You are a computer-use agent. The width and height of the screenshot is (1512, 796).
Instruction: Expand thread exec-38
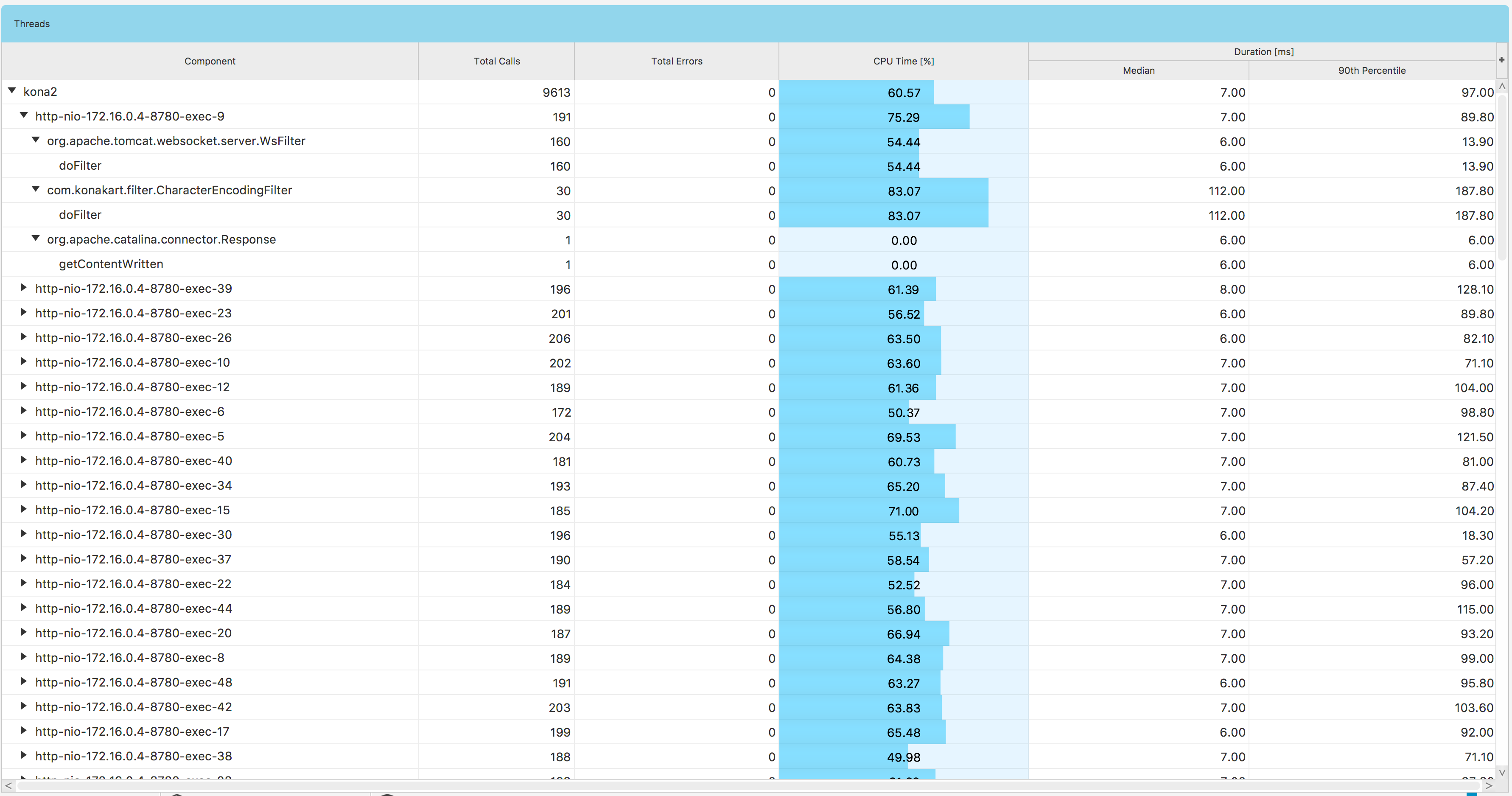tap(23, 756)
